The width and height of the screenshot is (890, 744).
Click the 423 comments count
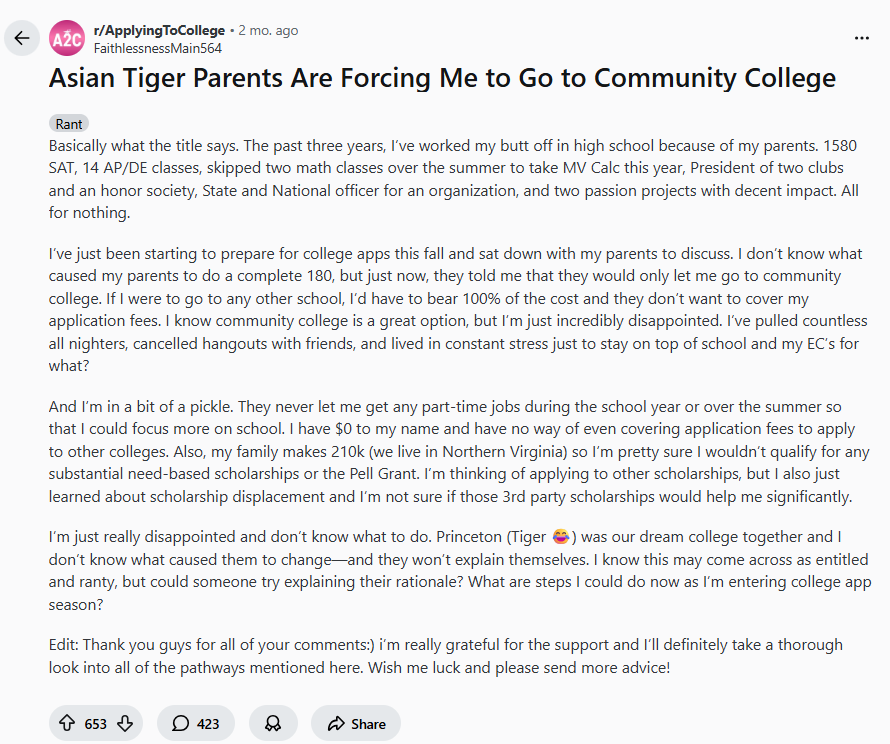coord(208,724)
